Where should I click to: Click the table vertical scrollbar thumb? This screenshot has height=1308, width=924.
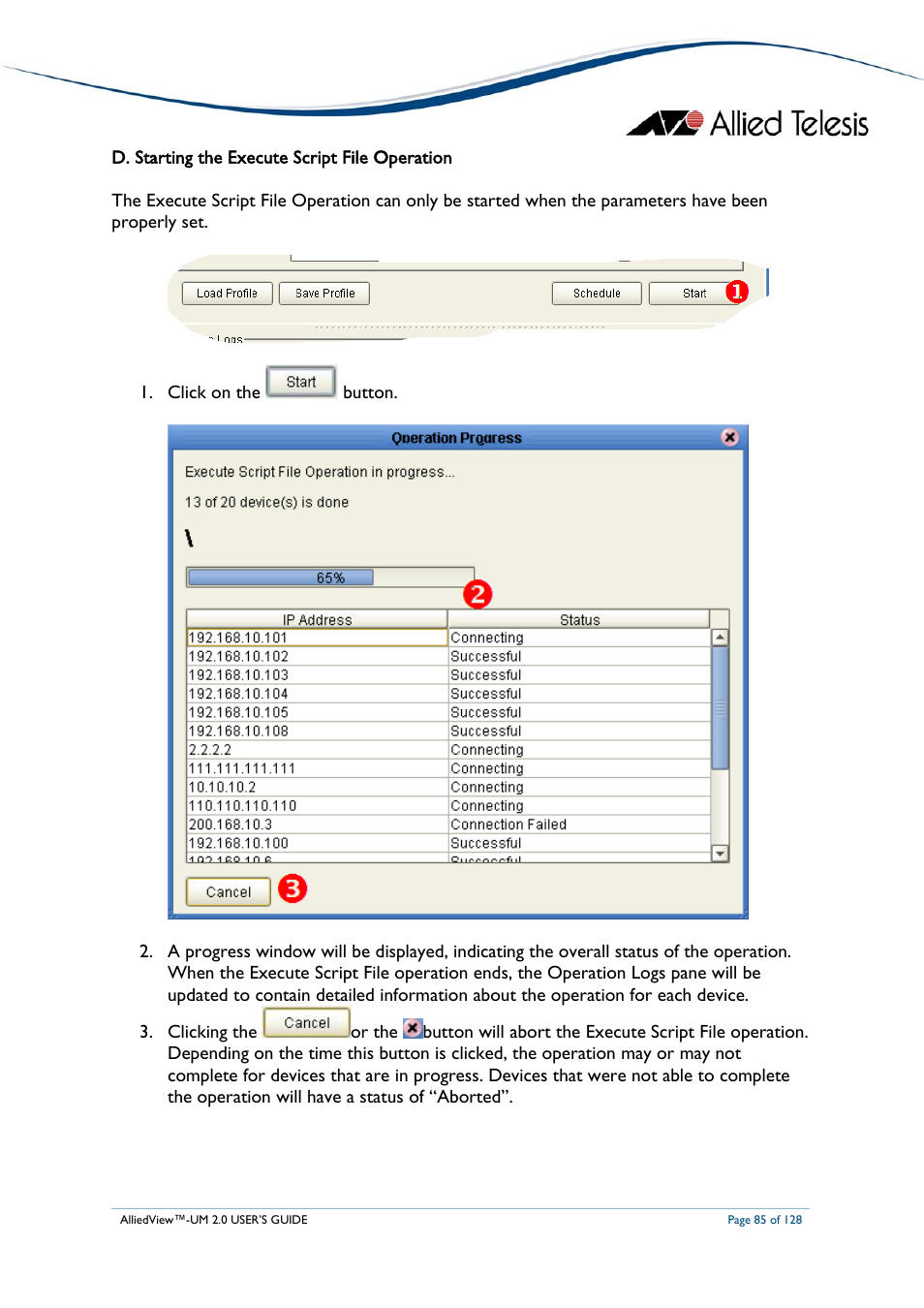click(x=720, y=707)
